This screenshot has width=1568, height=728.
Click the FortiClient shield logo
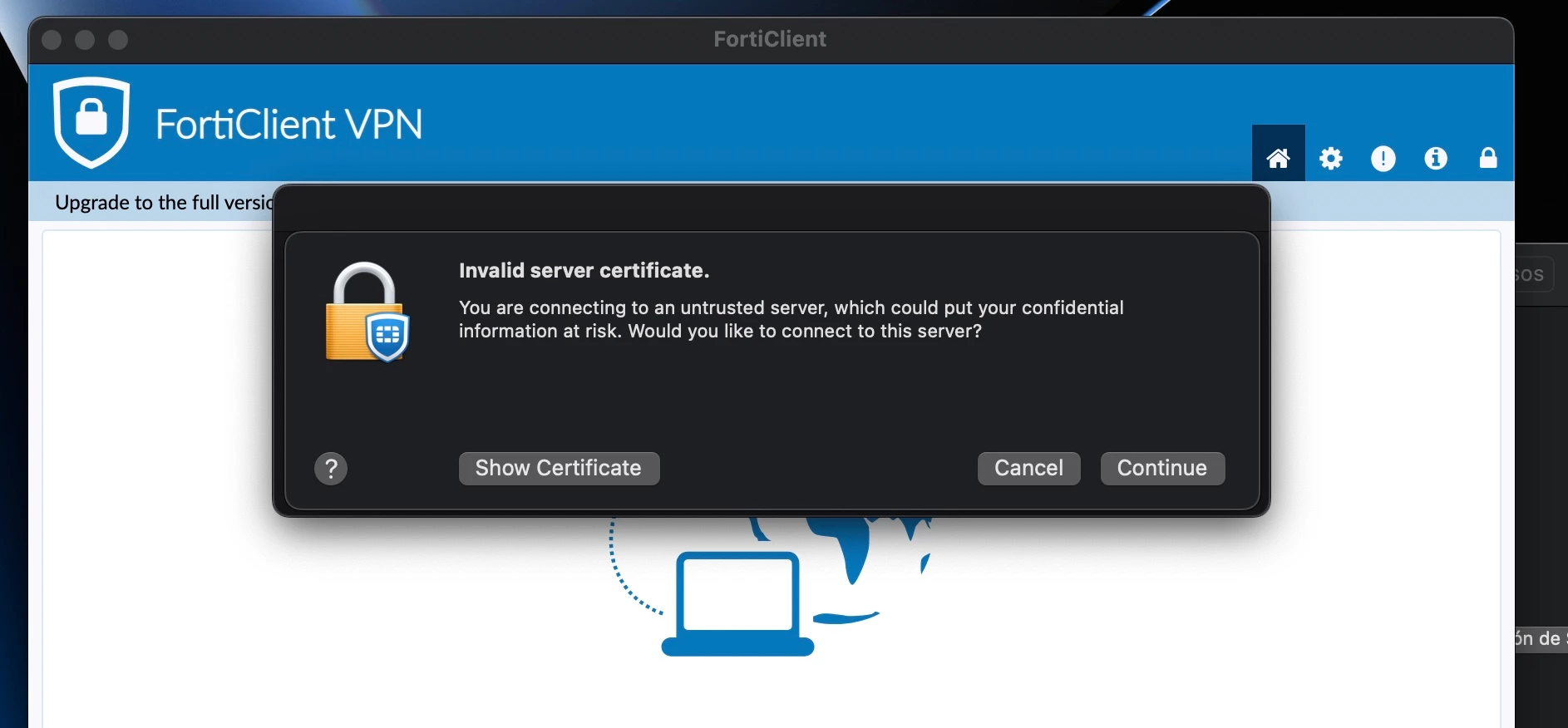pyautogui.click(x=91, y=122)
